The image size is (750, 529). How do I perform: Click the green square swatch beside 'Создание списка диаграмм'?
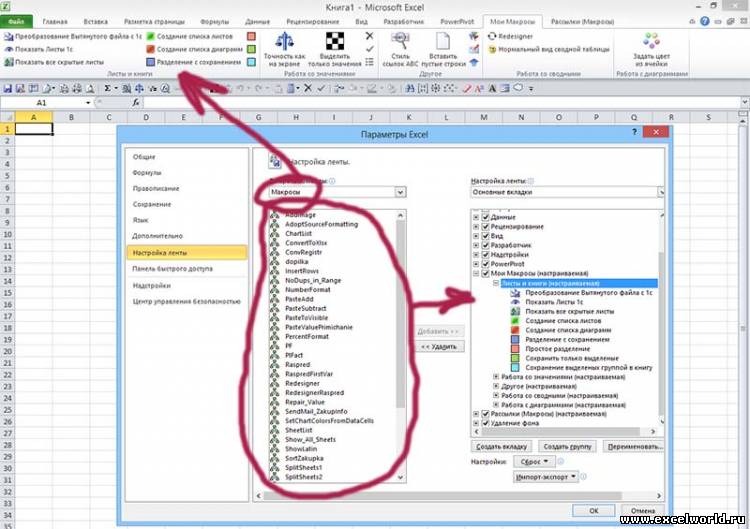(x=251, y=49)
